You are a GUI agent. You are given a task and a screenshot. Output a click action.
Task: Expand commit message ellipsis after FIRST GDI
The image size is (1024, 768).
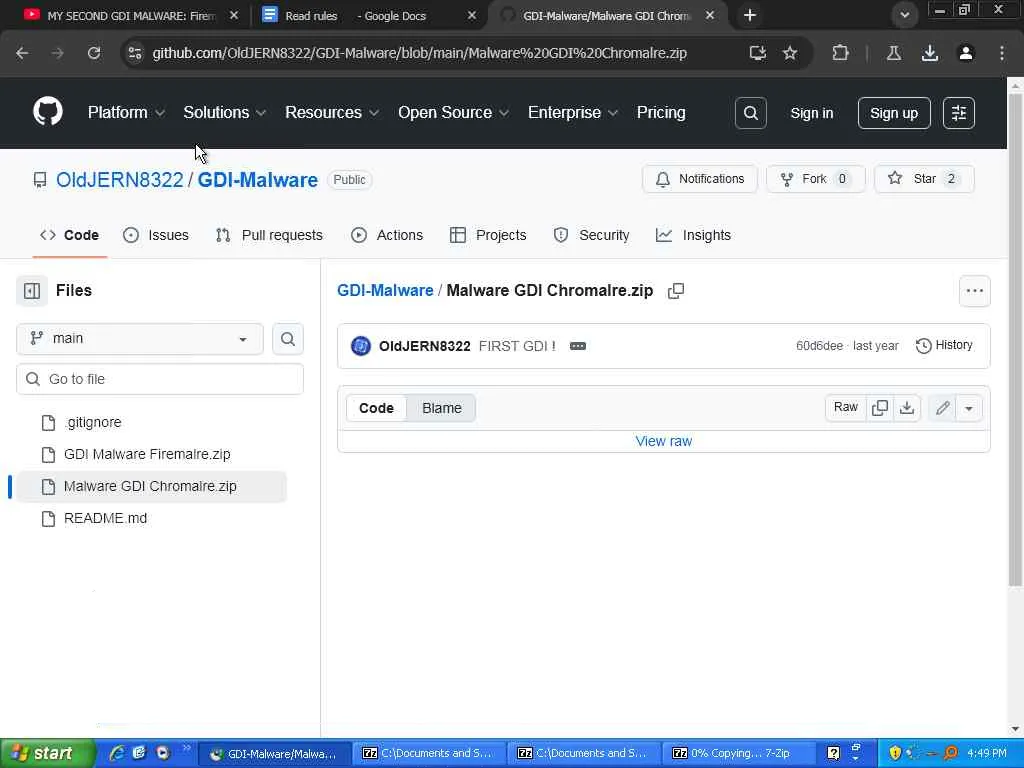(x=577, y=346)
